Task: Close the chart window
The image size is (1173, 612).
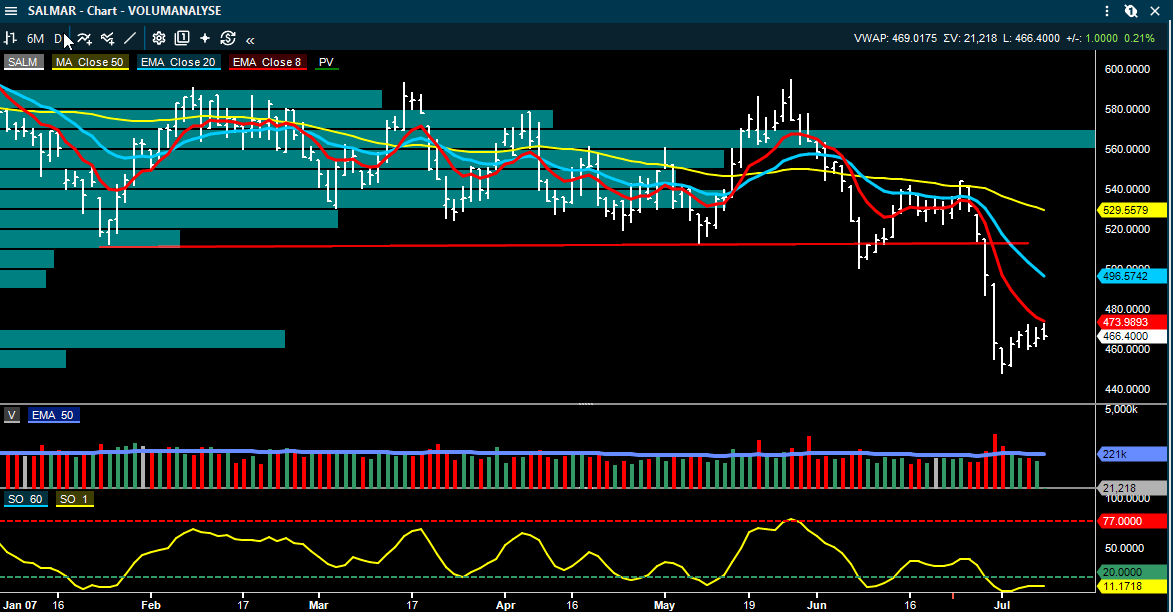Action: click(x=1155, y=10)
